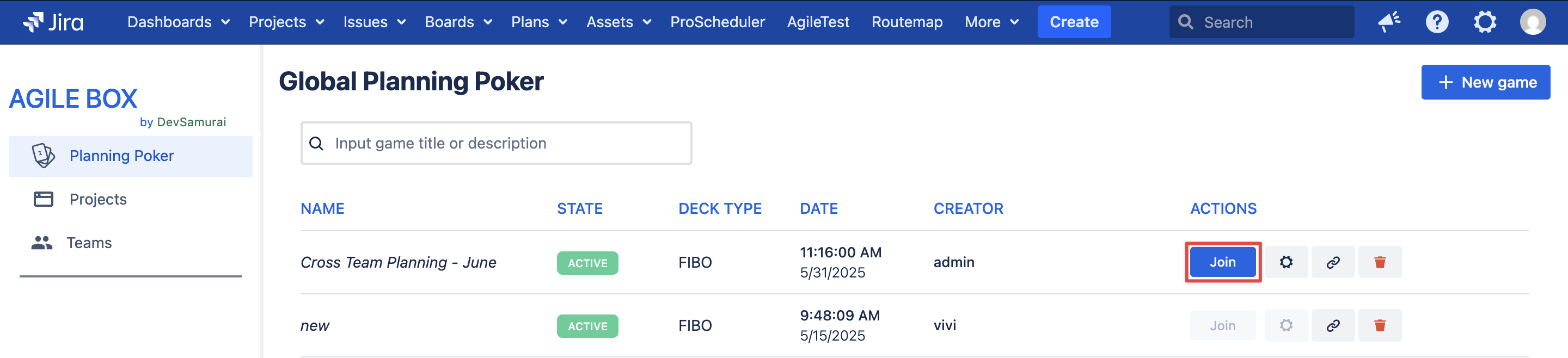This screenshot has height=358, width=1568.
Task: Copy link for Cross Team Planning game
Action: pos(1332,262)
